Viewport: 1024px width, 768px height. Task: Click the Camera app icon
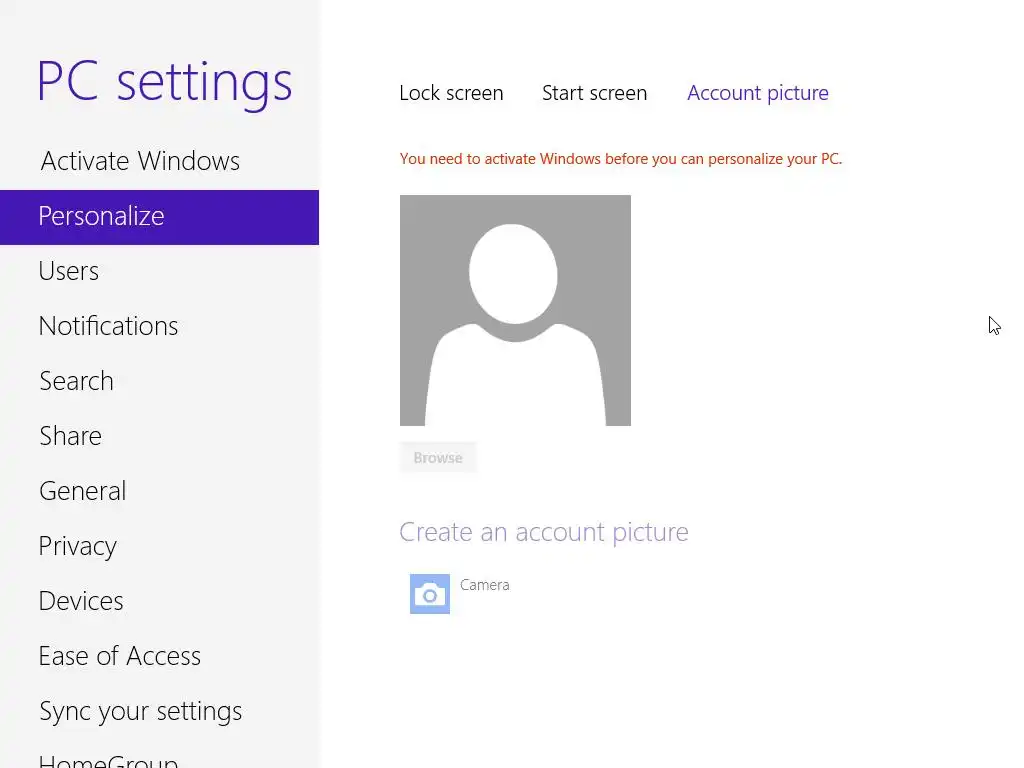[430, 594]
